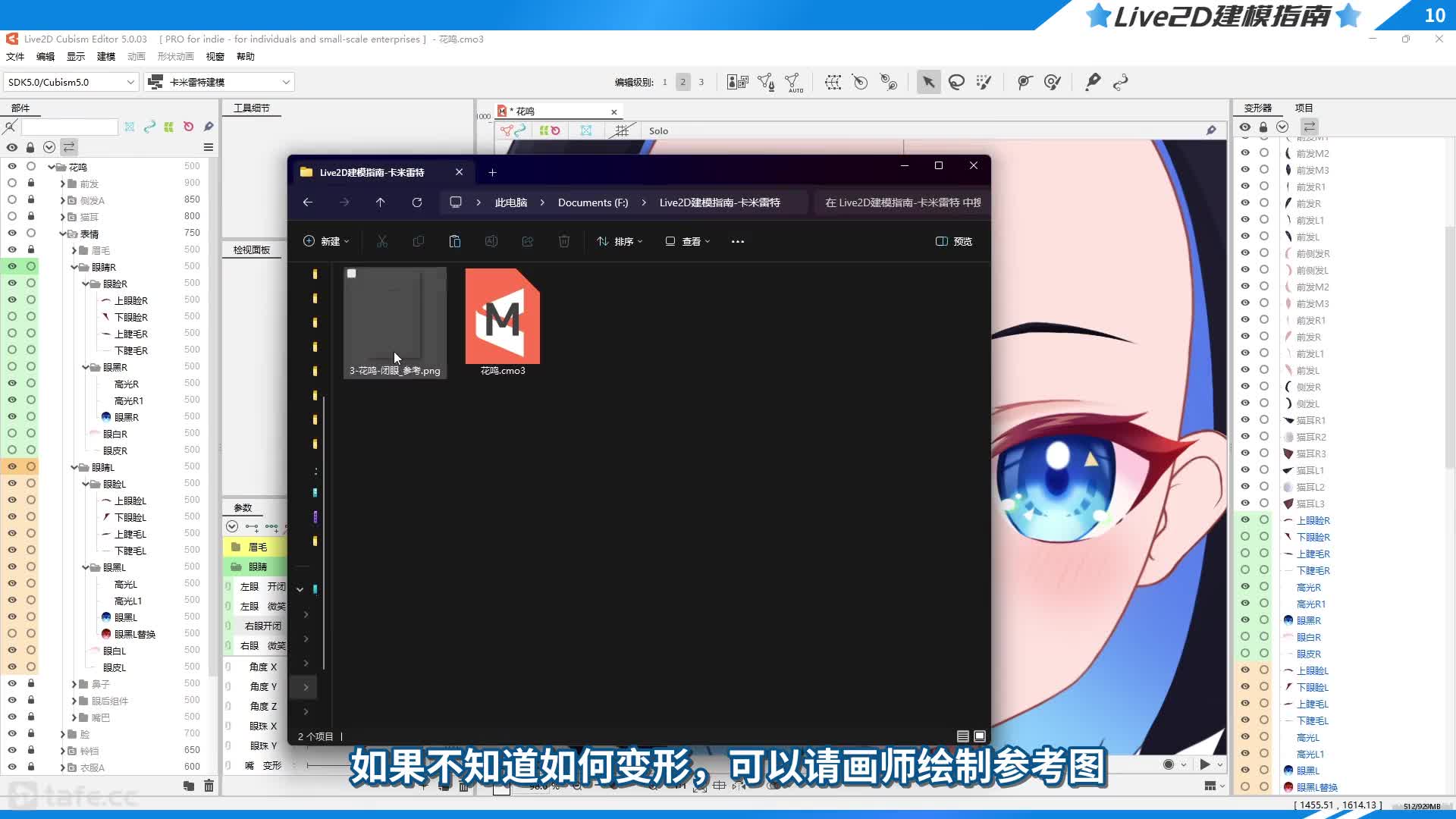Click Documents (F:) in the breadcrumb
Screen dimensions: 1456x819
593,202
